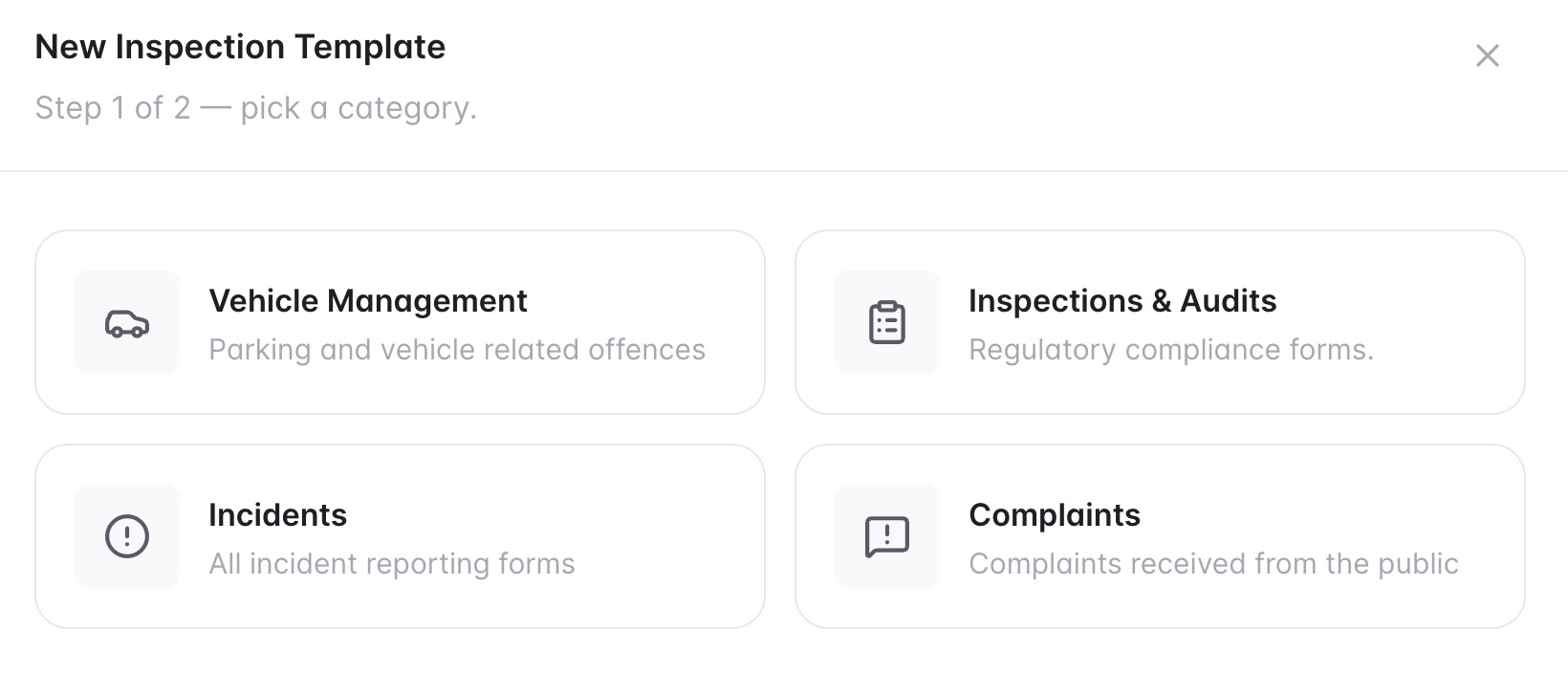
Task: Click empty area right of Regulatory compliance text
Action: point(1444,350)
